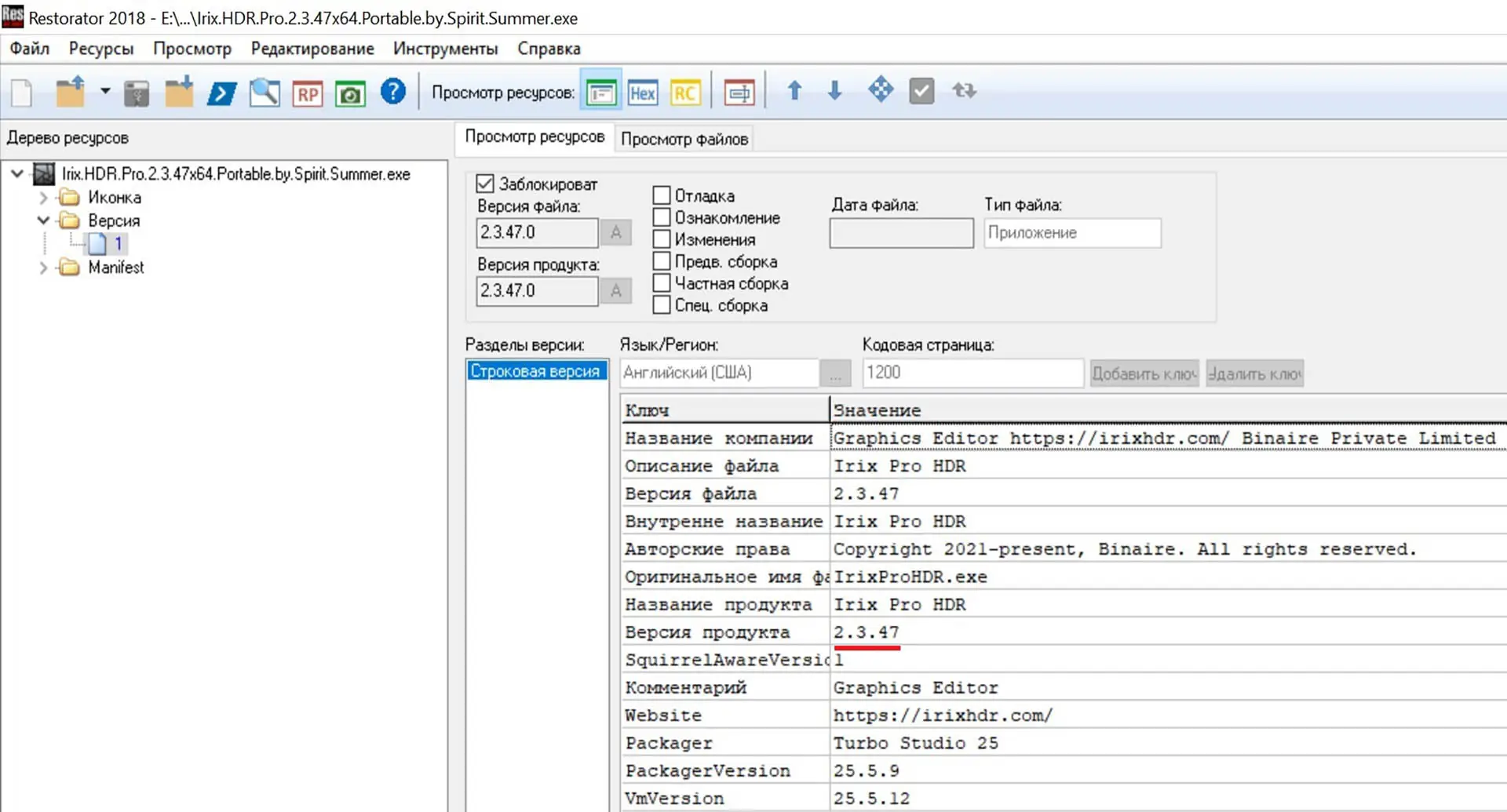Click the Добавить ключ button
1507x812 pixels.
pos(1144,373)
